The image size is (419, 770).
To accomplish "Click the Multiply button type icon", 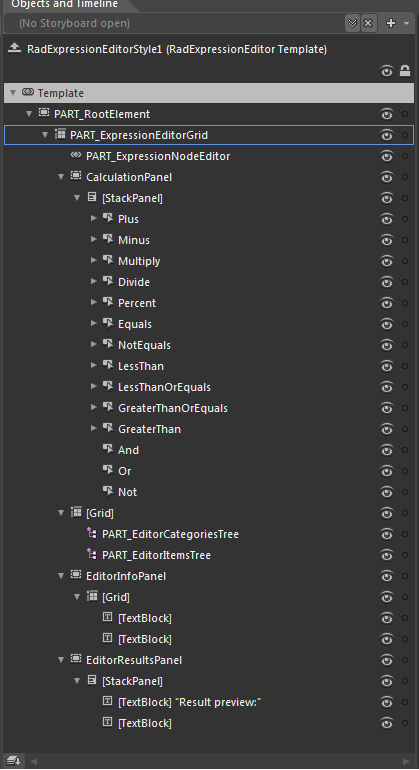I will [108, 260].
